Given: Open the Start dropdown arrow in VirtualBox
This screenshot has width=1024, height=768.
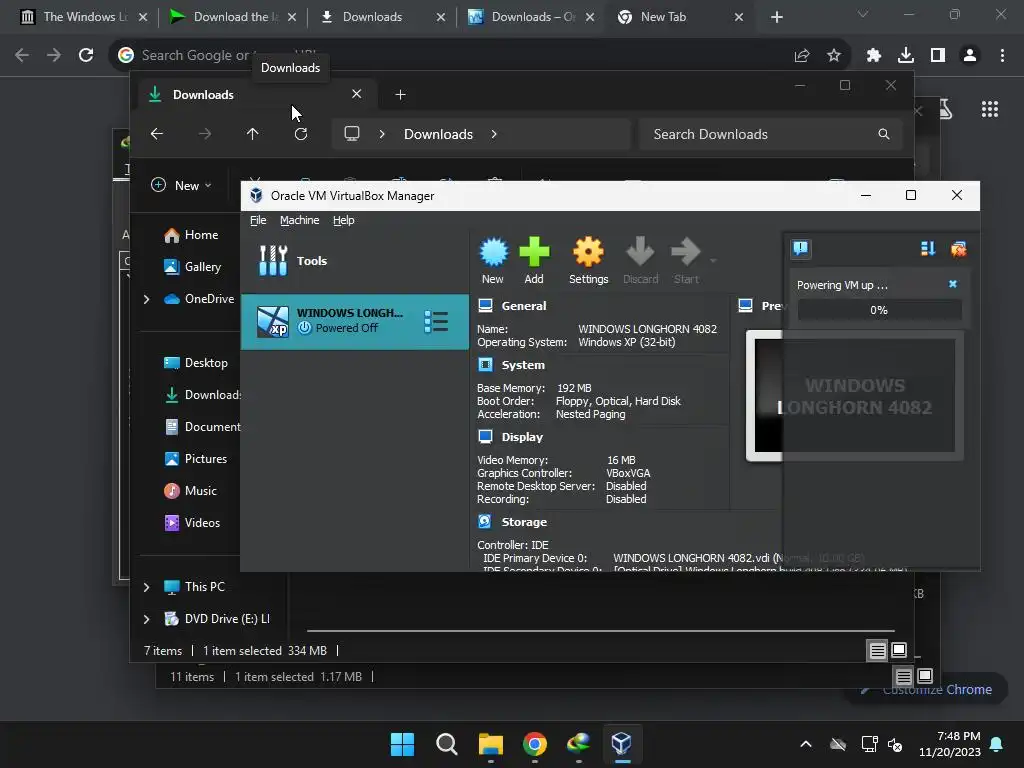Looking at the screenshot, I should (x=713, y=261).
